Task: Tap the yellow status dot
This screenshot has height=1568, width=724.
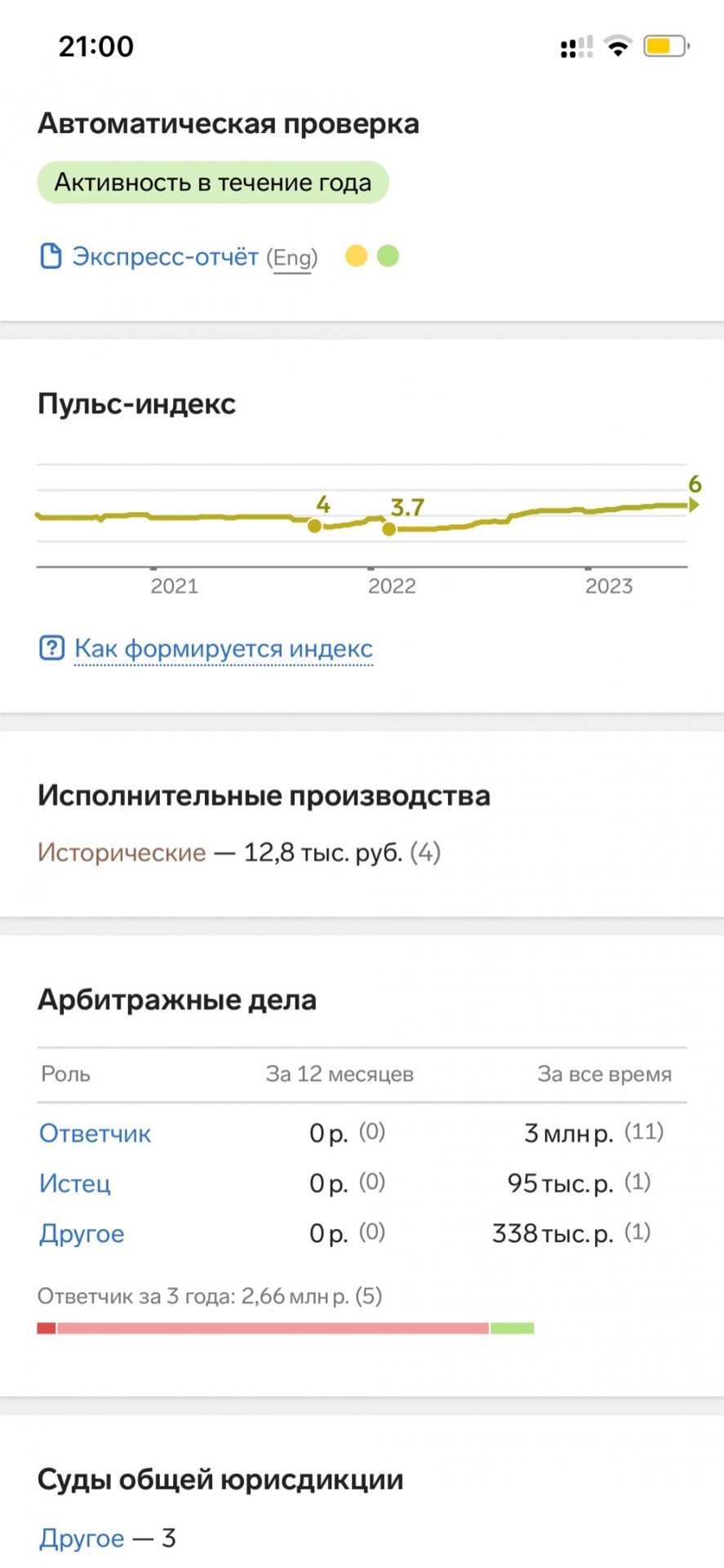Action: (x=356, y=256)
